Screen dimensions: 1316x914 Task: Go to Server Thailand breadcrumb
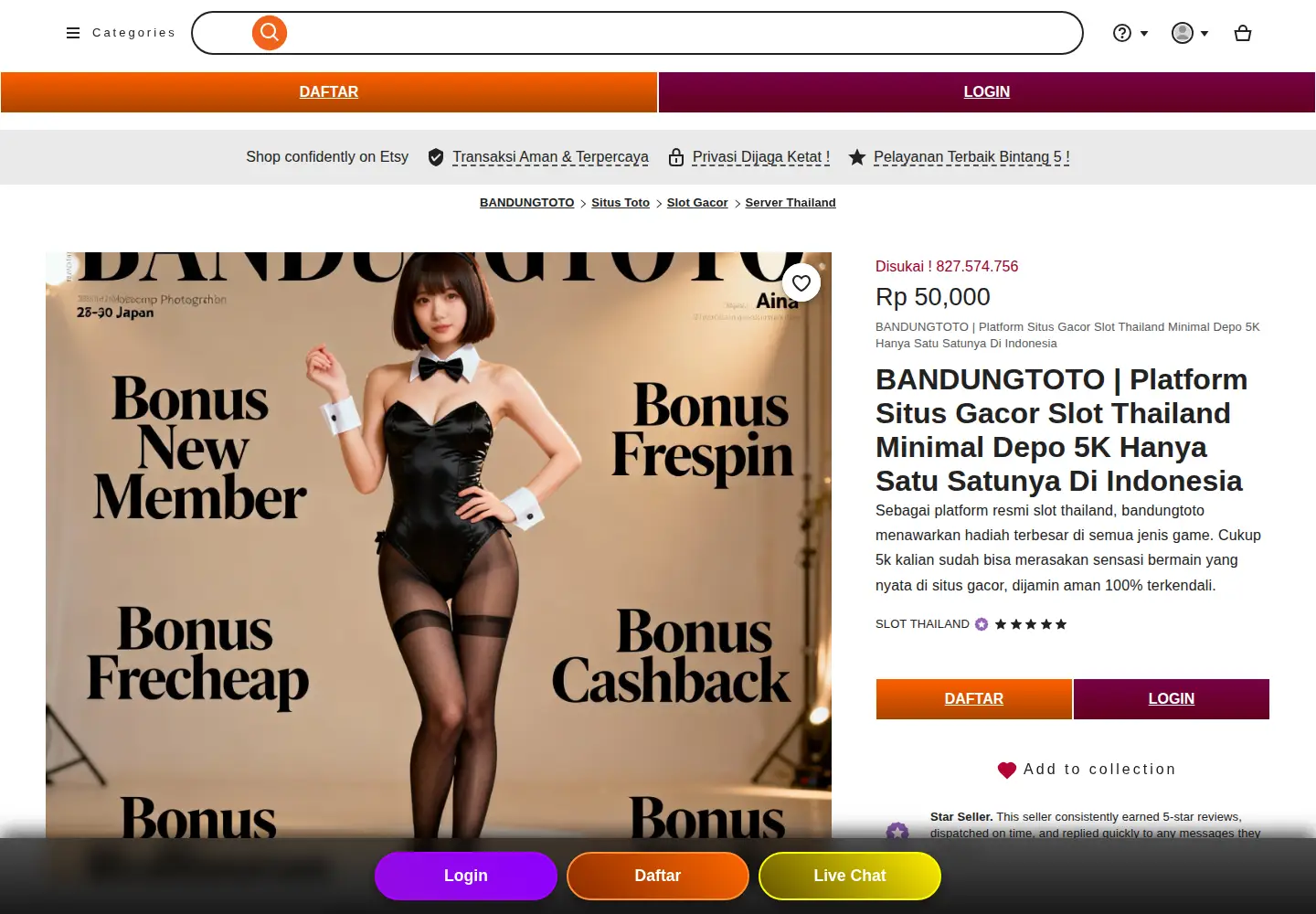point(791,203)
